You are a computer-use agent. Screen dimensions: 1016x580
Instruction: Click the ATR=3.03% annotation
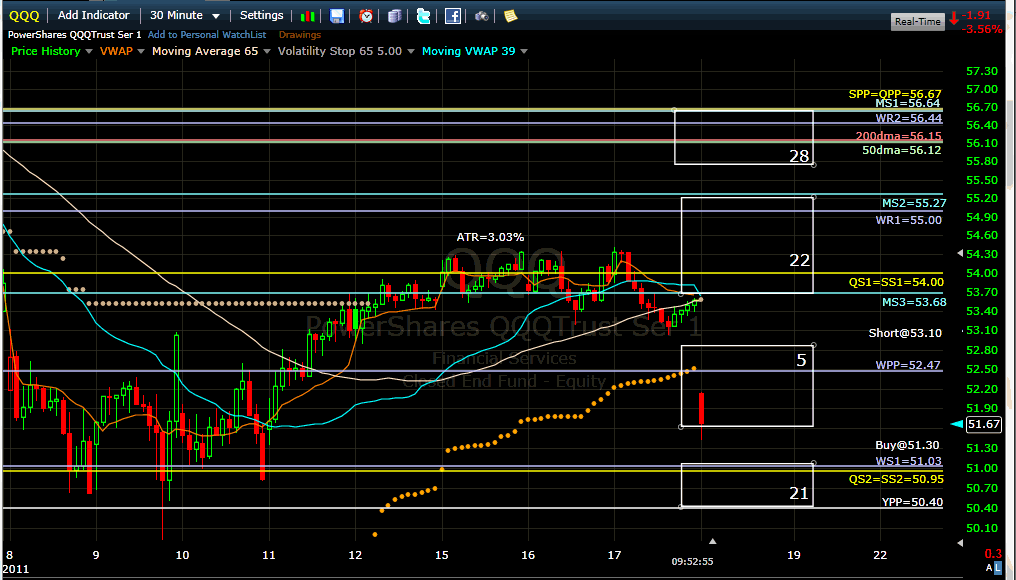click(x=490, y=237)
